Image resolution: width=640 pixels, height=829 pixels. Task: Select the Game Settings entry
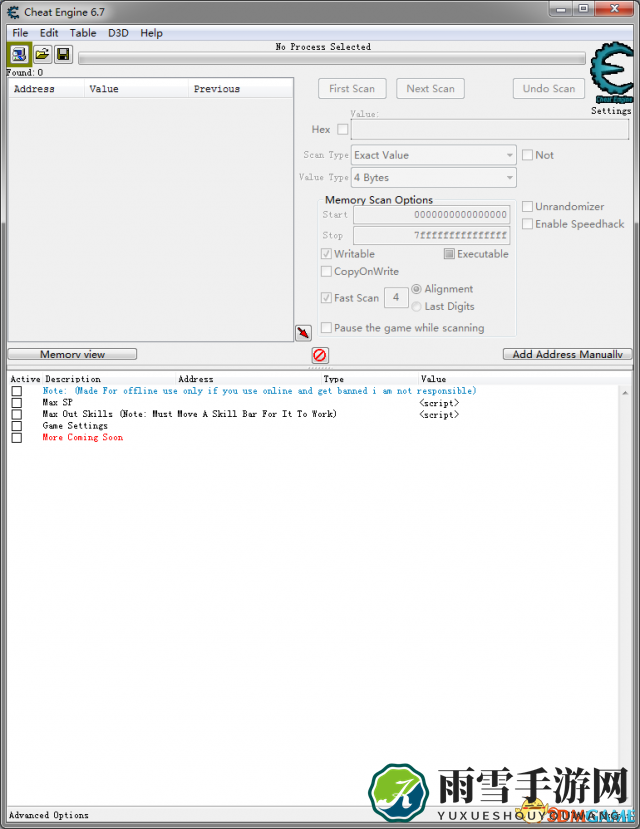click(75, 426)
